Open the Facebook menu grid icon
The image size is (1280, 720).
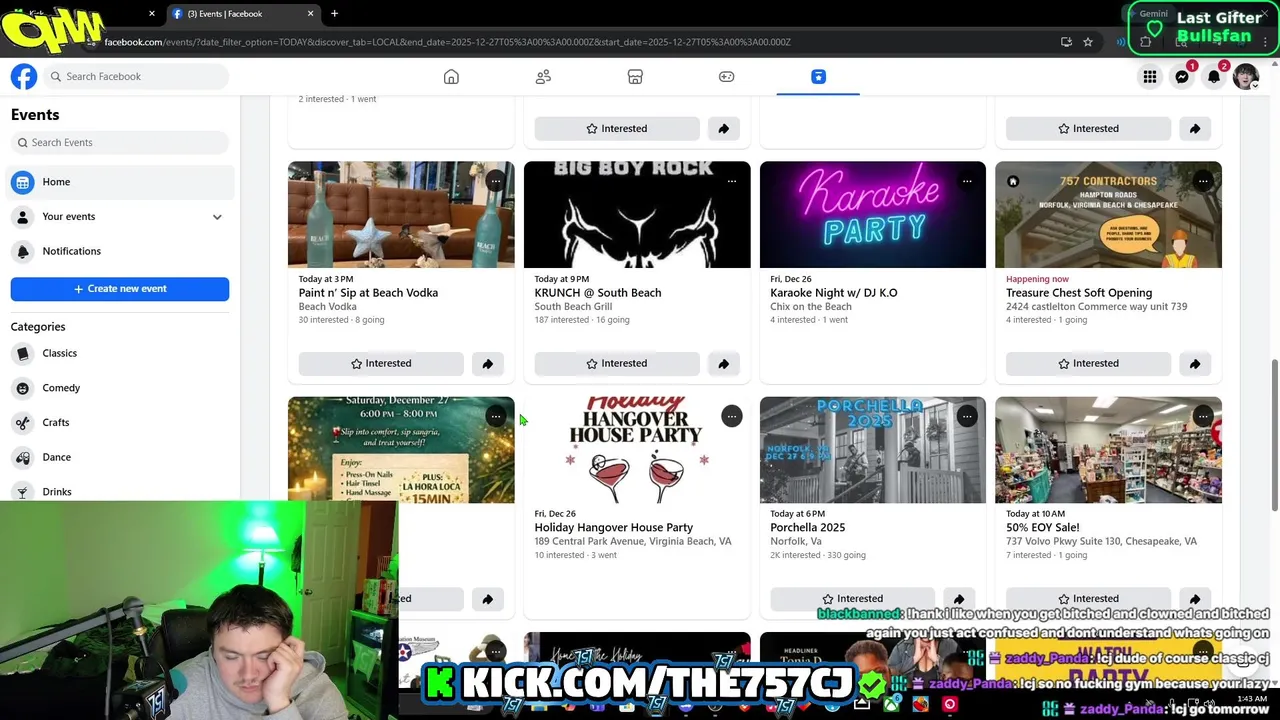pyautogui.click(x=1150, y=77)
